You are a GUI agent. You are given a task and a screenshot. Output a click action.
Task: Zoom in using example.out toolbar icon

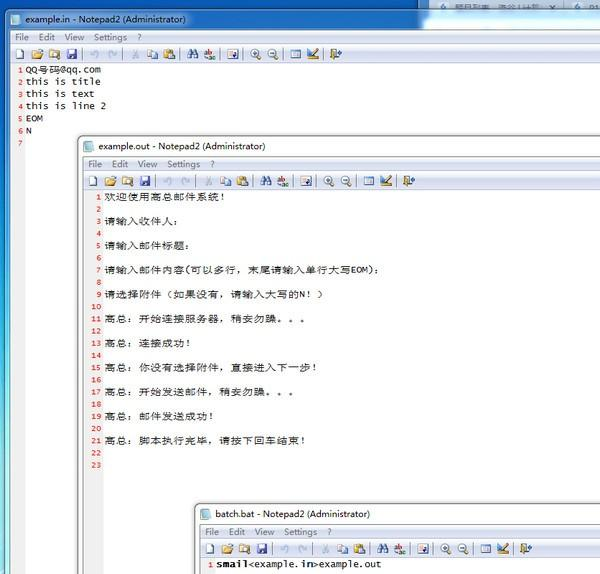[x=328, y=181]
